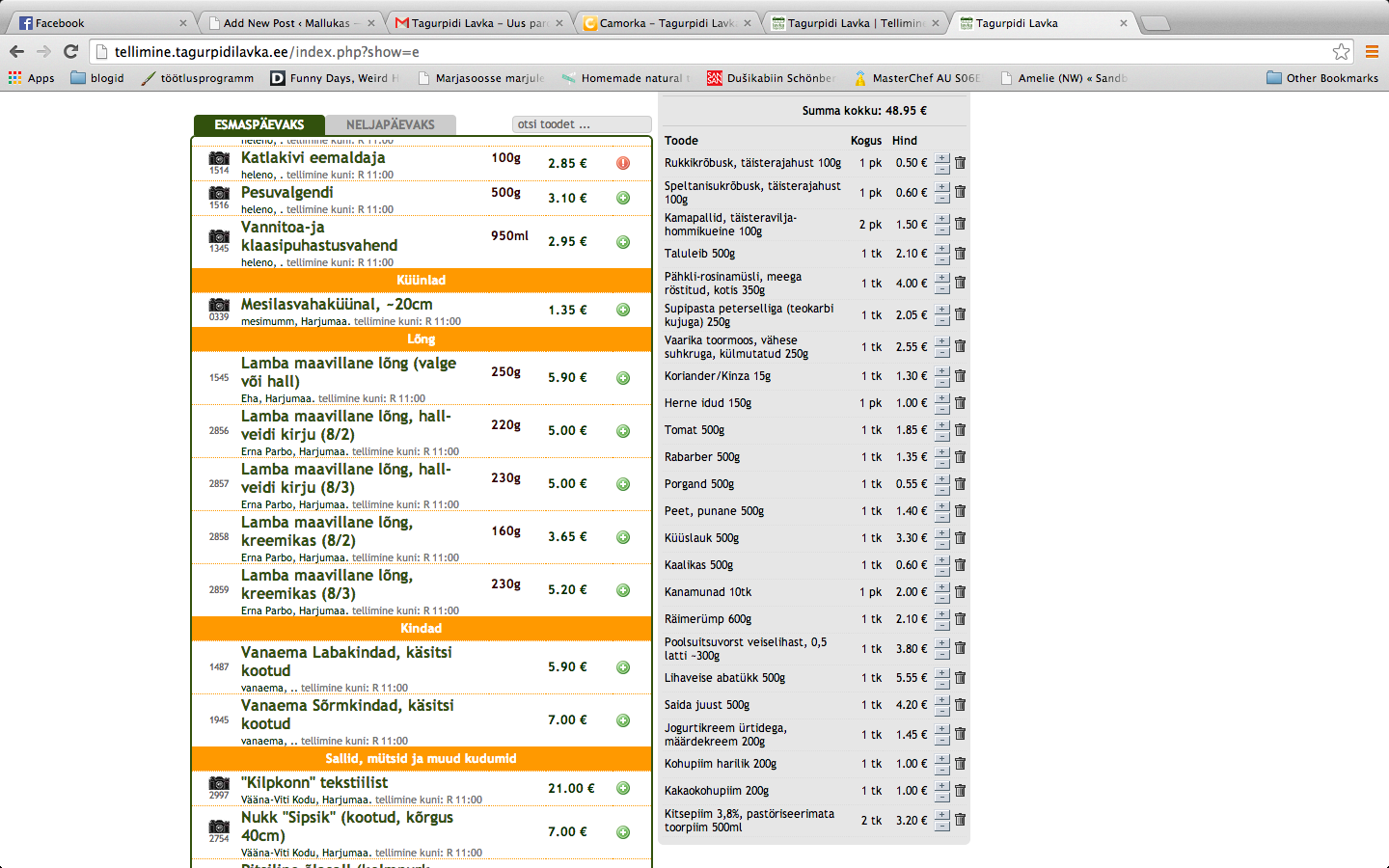Image resolution: width=1389 pixels, height=868 pixels.
Task: Add Vanaema Labakindad to cart
Action: (x=623, y=667)
